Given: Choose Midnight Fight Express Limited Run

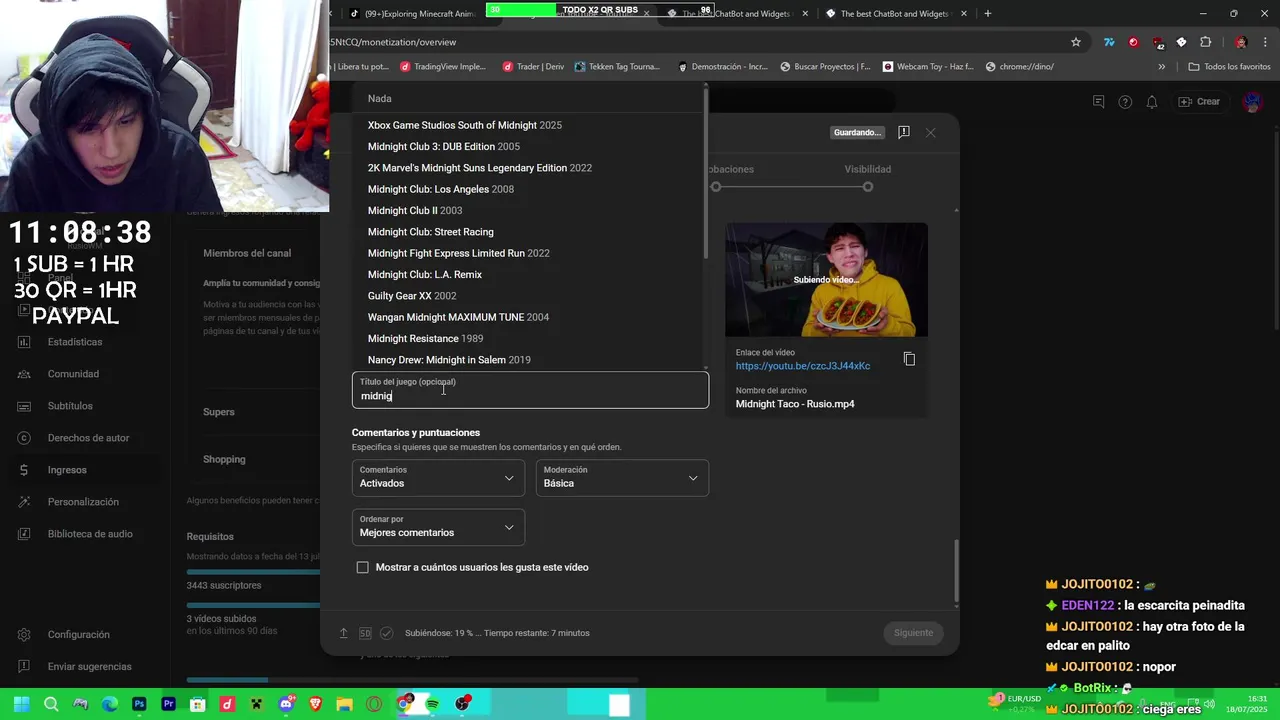Looking at the screenshot, I should tap(529, 253).
